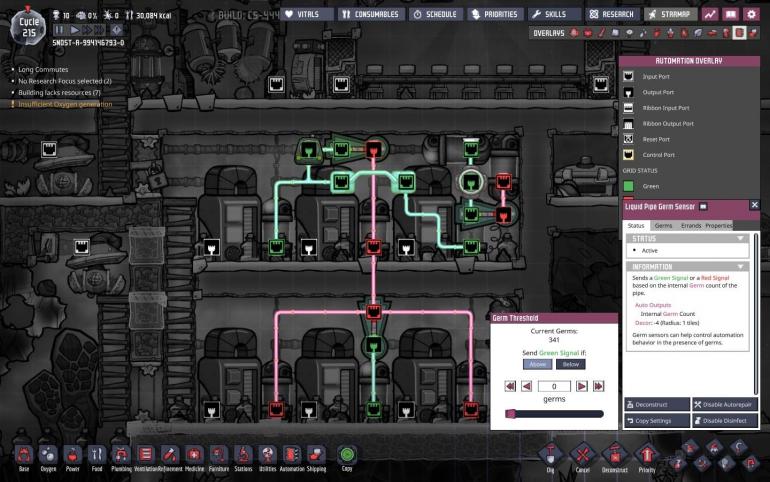The width and height of the screenshot is (770, 482).
Task: Open the Automation build category
Action: click(x=292, y=456)
